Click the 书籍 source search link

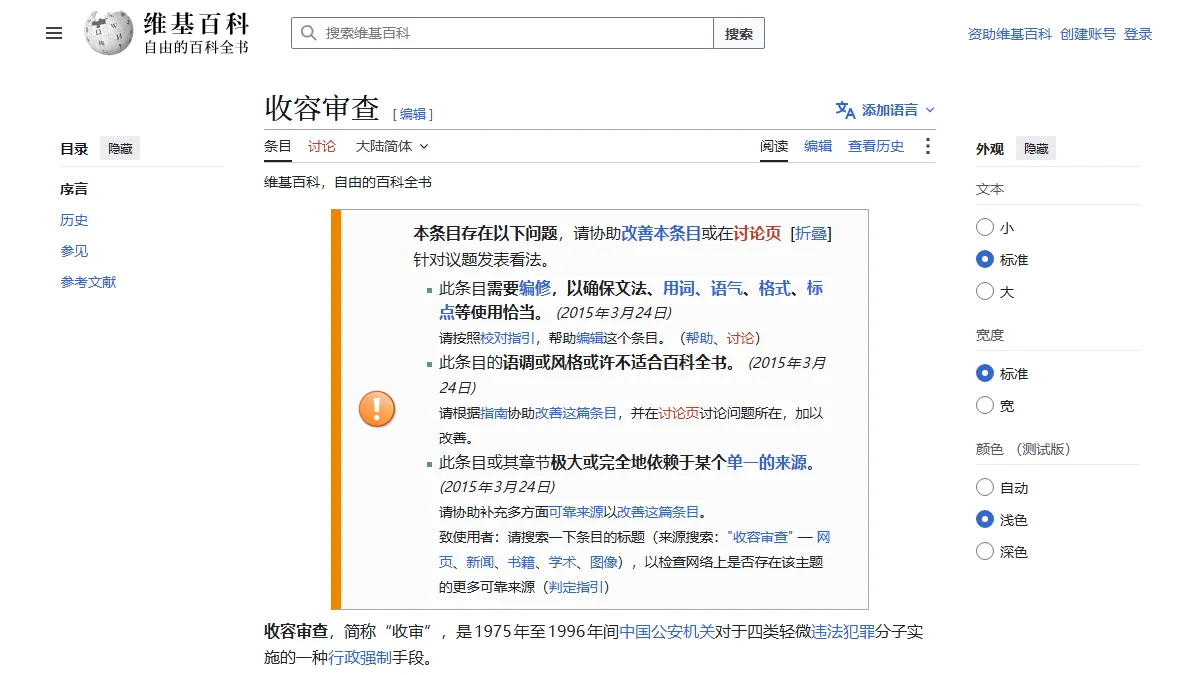(521, 562)
